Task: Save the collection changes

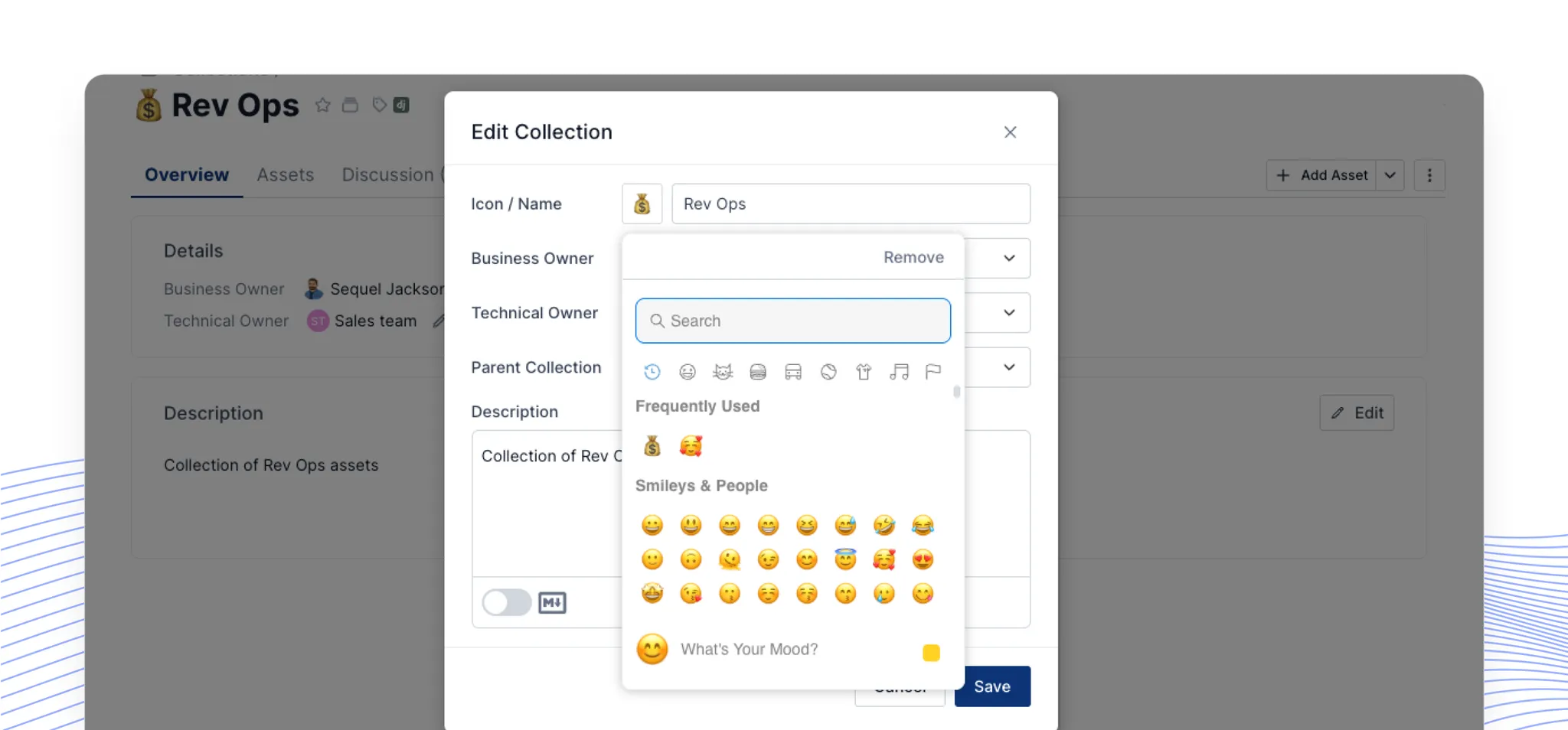Action: [x=991, y=686]
